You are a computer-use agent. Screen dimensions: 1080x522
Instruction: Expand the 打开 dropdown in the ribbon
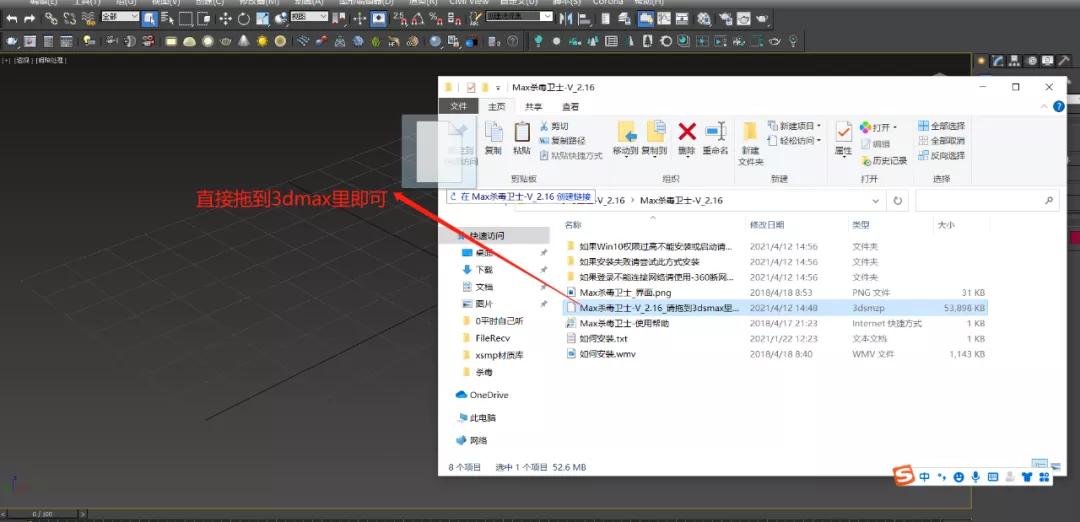pyautogui.click(x=879, y=127)
